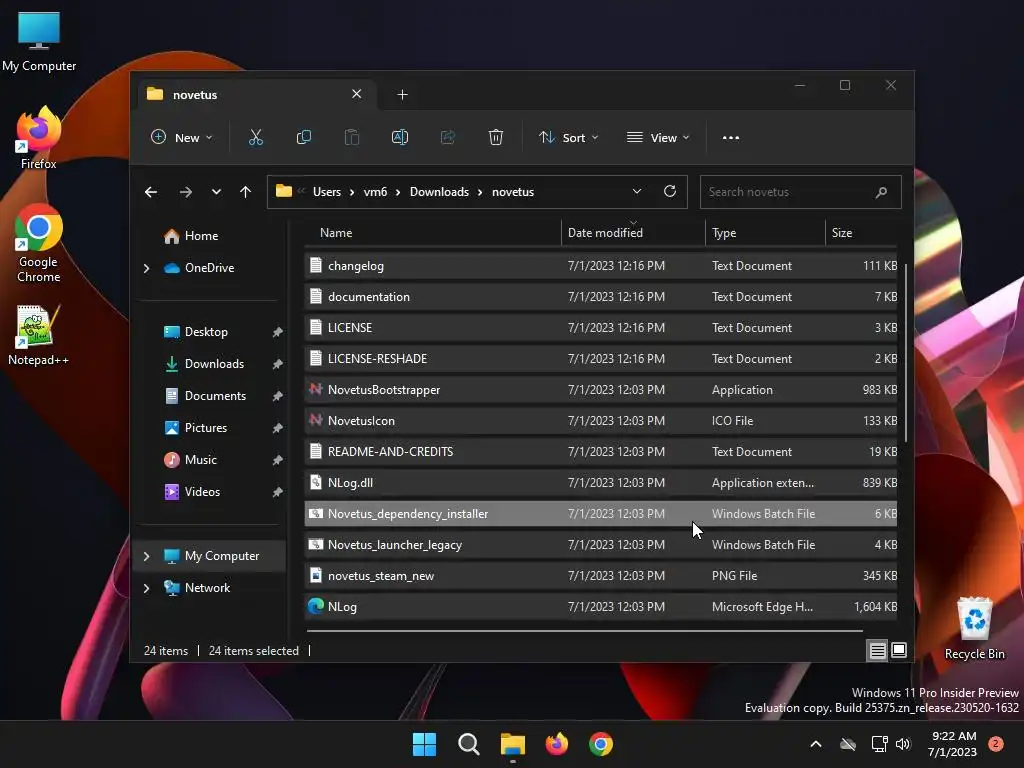This screenshot has height=768, width=1024.
Task: Launch Chrome from taskbar
Action: click(601, 744)
